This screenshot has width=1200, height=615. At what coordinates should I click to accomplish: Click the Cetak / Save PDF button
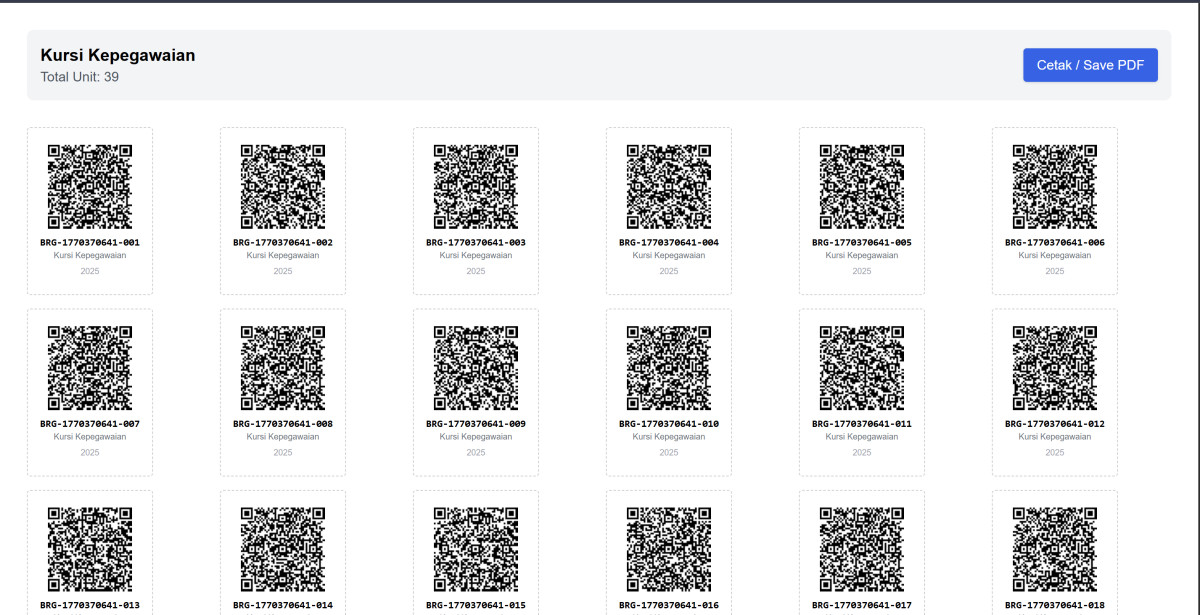[1090, 65]
